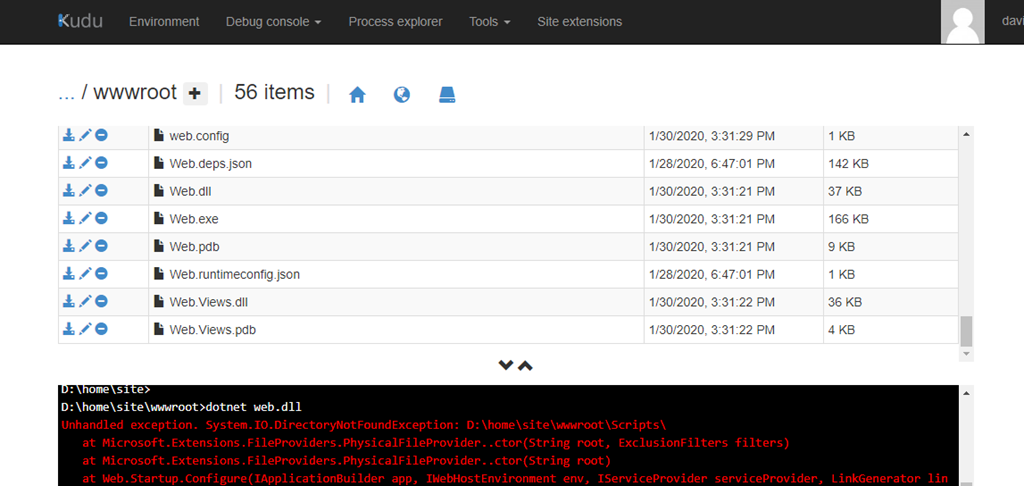Open Site extensions page
This screenshot has width=1024, height=486.
click(579, 21)
